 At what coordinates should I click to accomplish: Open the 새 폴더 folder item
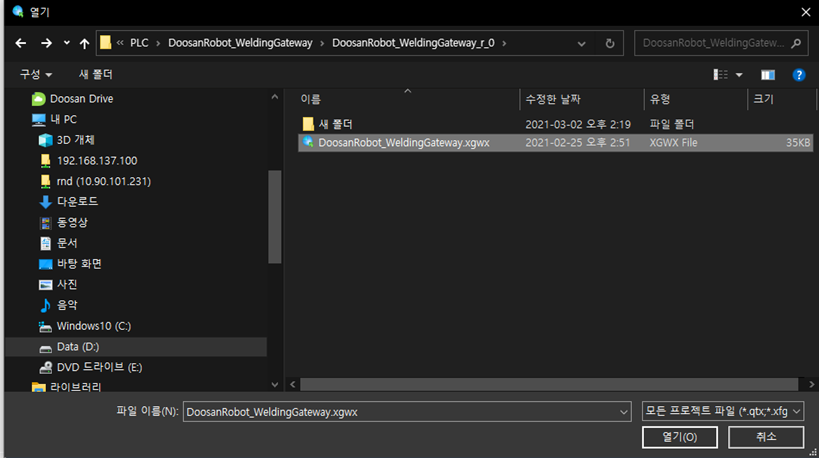(x=335, y=124)
